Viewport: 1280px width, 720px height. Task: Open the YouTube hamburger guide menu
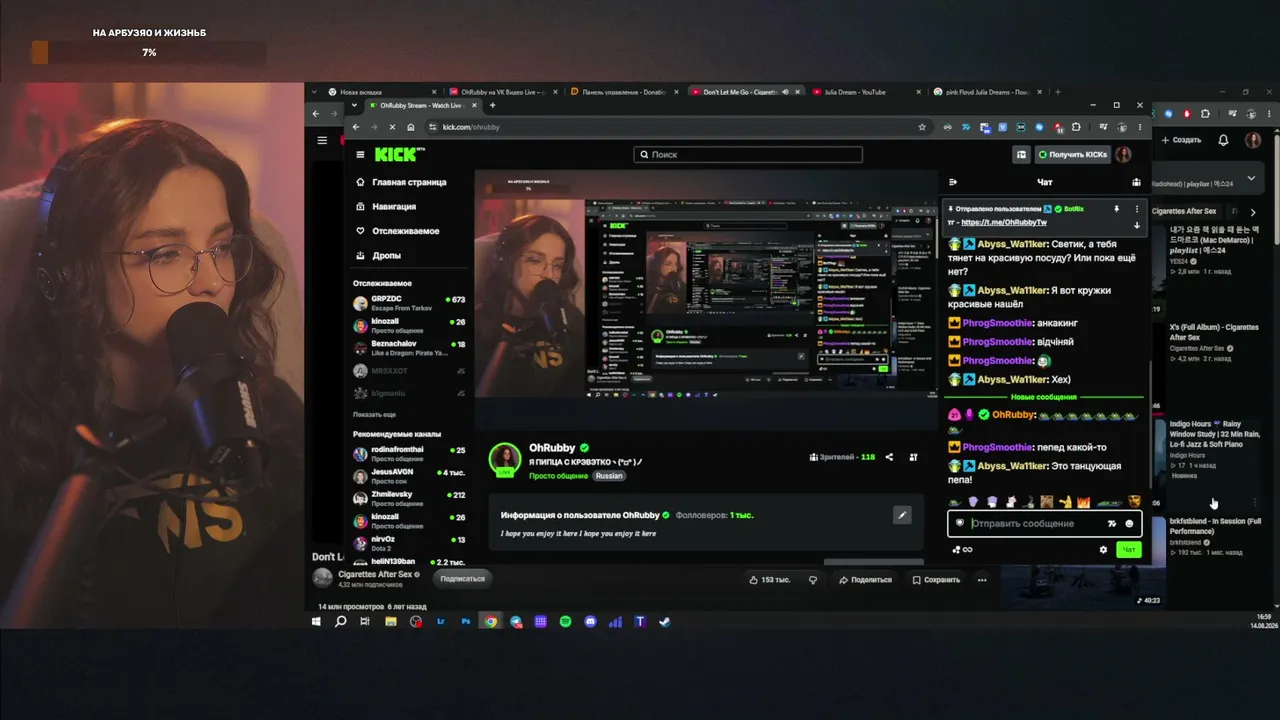point(322,140)
